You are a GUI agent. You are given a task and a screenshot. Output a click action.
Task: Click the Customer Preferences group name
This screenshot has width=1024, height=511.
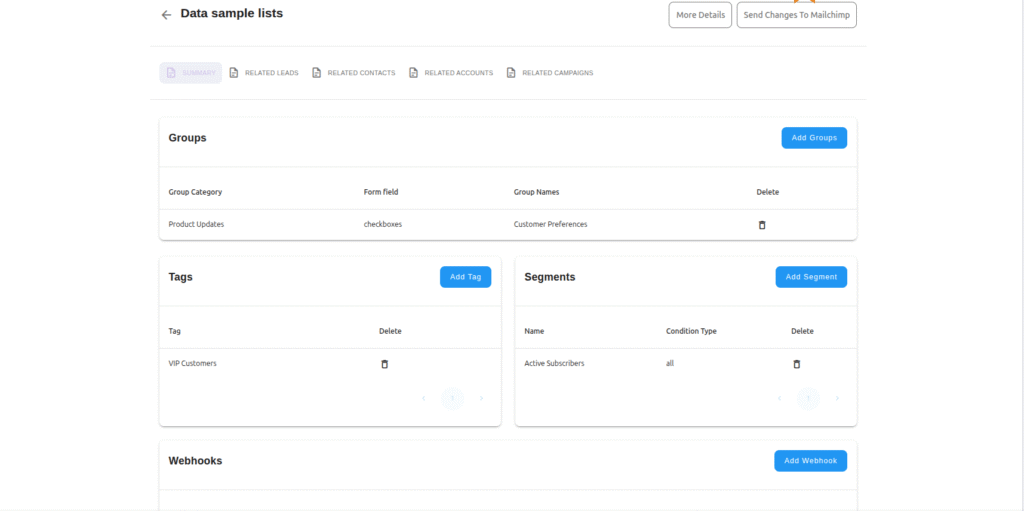point(551,224)
